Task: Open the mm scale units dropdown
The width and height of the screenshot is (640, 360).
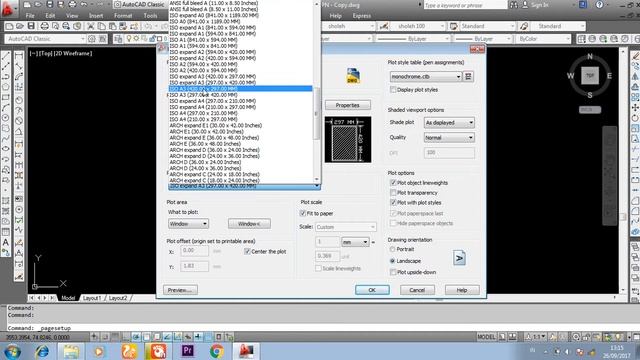Action: click(355, 242)
